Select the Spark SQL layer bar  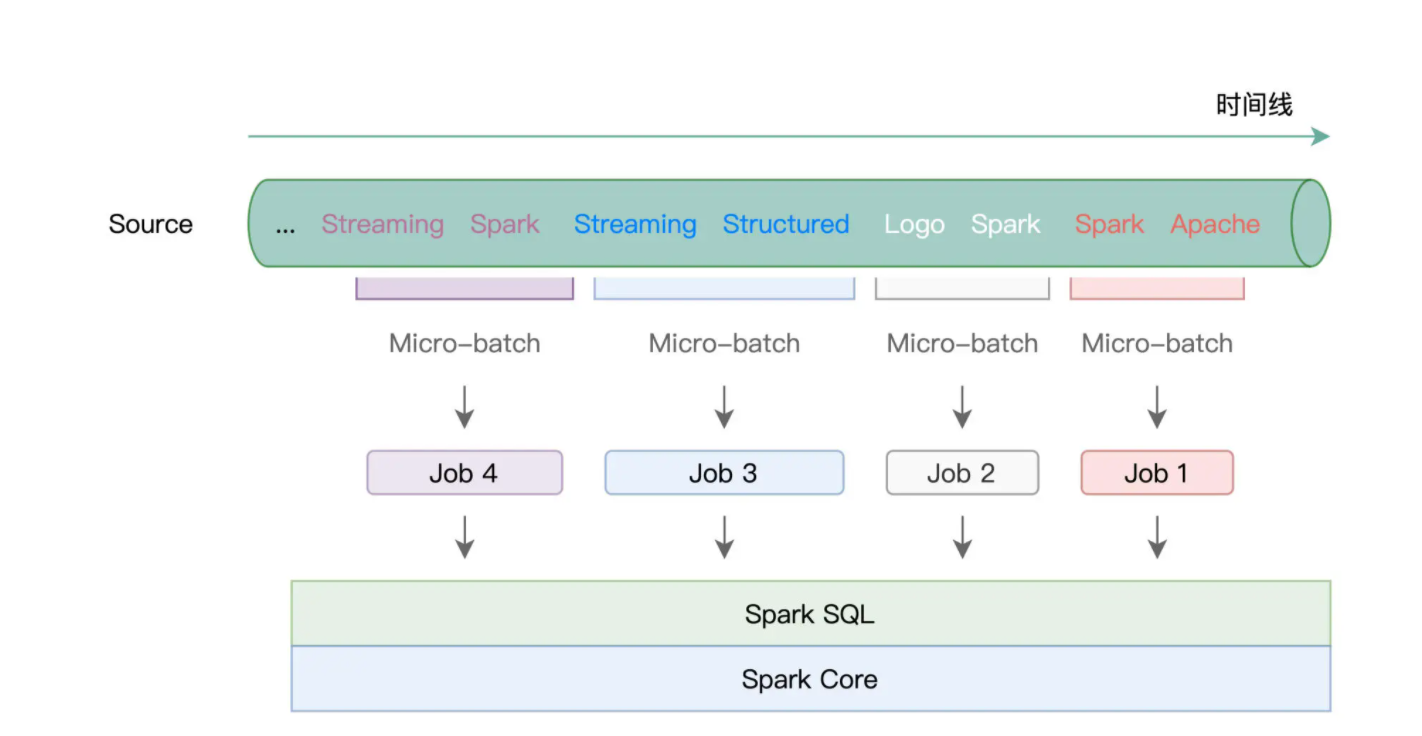point(811,613)
